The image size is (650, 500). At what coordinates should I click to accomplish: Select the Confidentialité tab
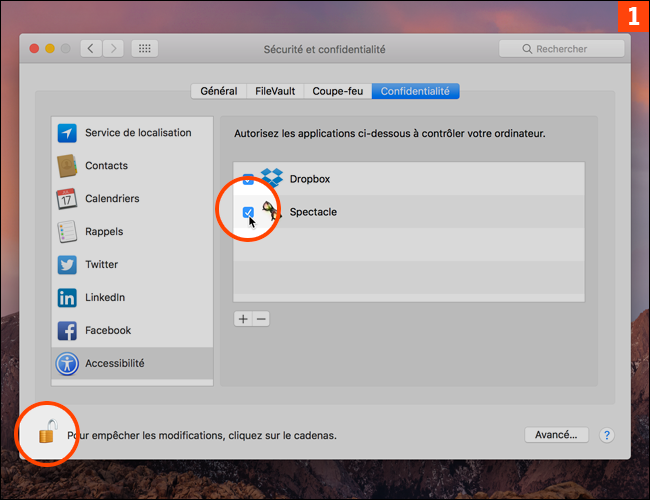click(415, 91)
